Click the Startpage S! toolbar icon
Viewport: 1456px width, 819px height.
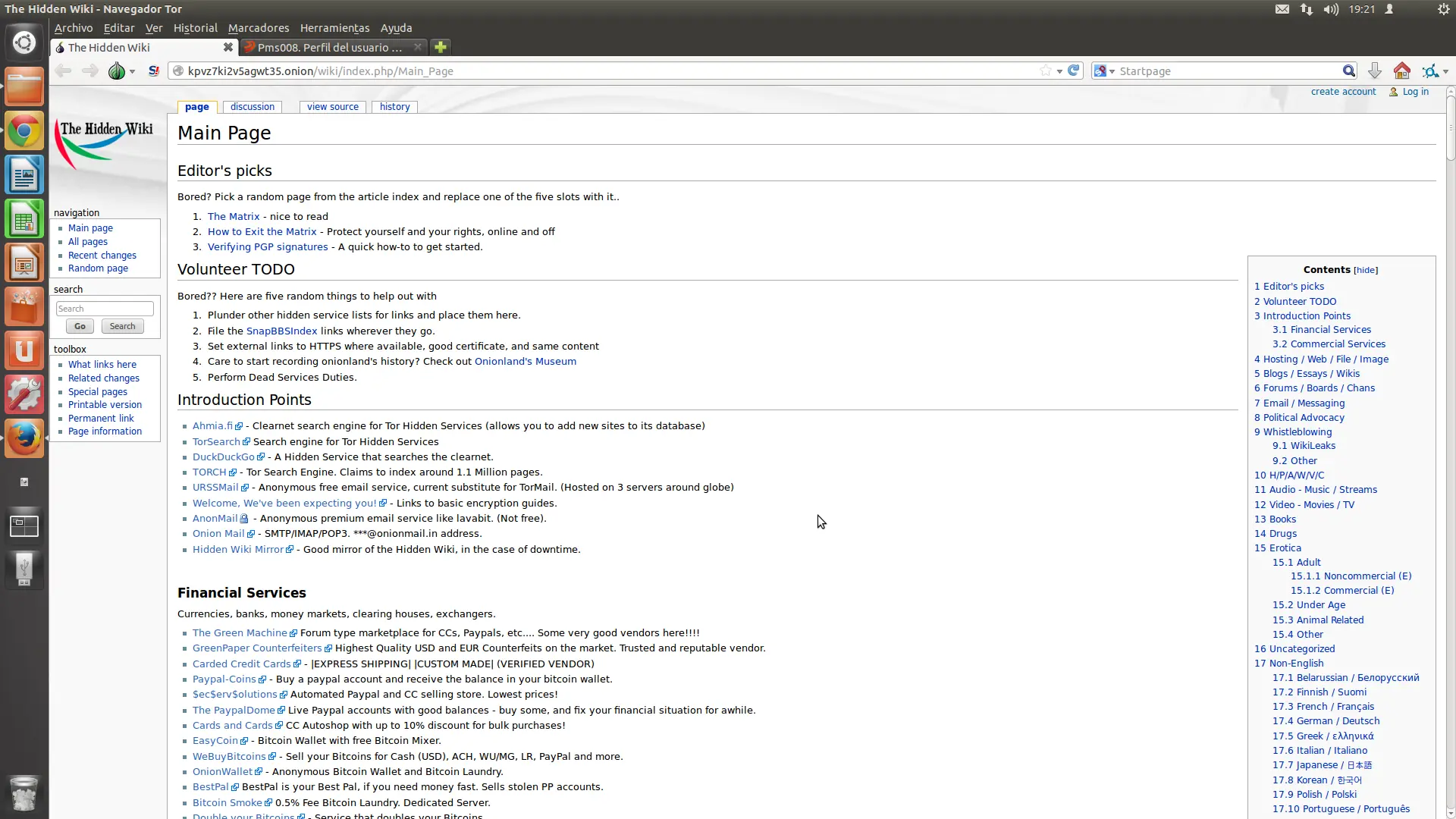[154, 71]
